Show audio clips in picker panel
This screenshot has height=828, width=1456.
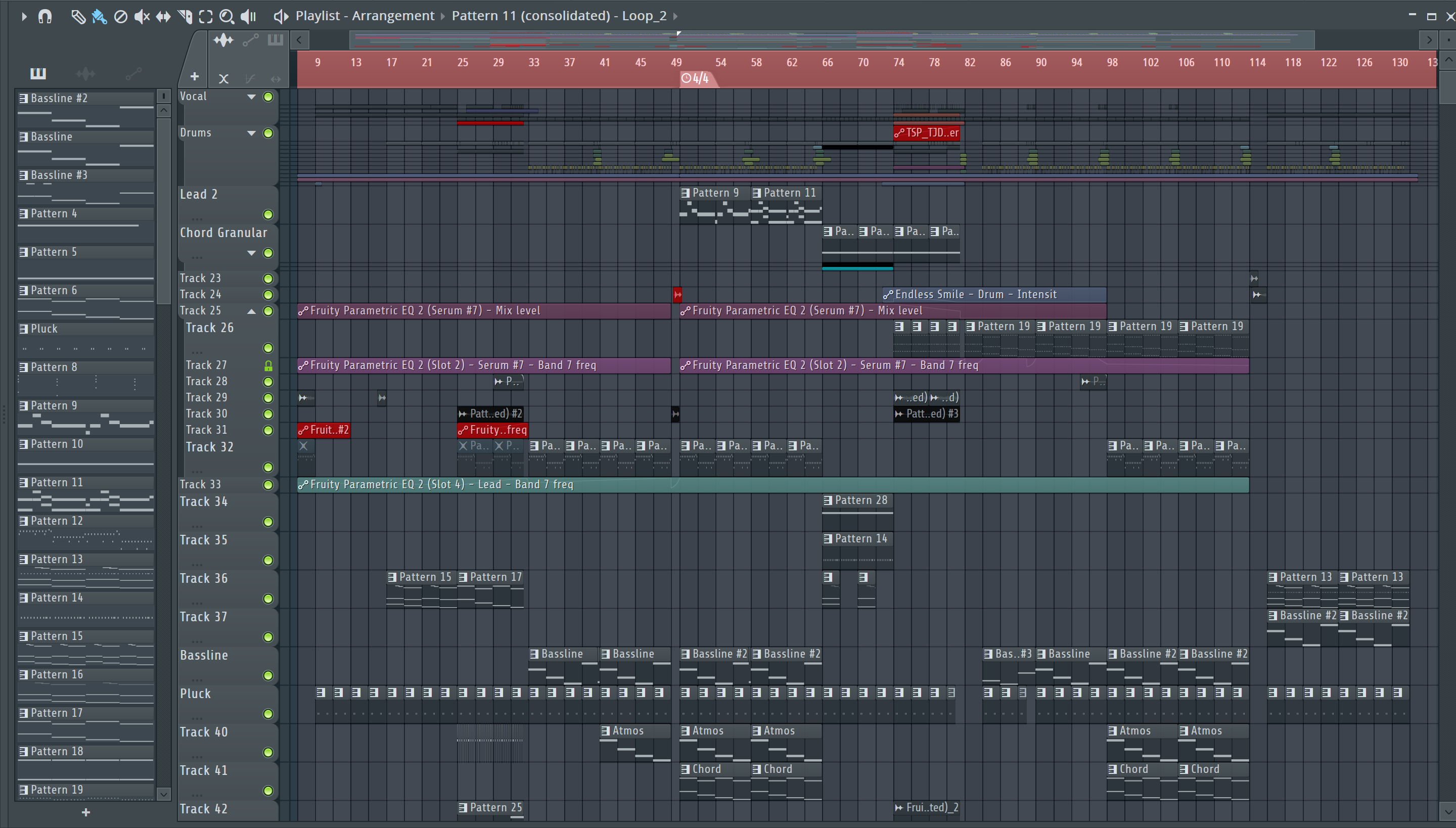[x=85, y=73]
